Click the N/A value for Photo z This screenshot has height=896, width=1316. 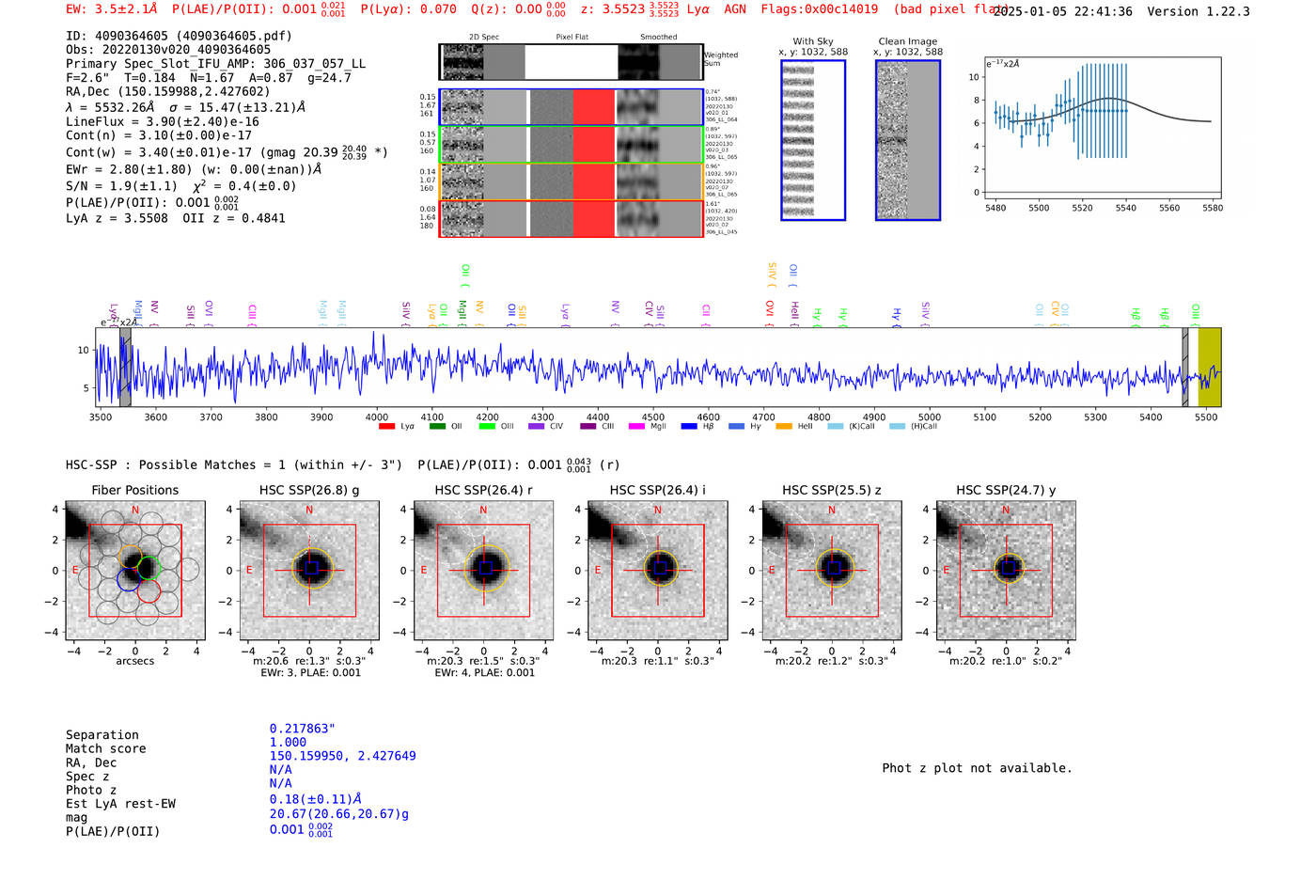pyautogui.click(x=281, y=783)
